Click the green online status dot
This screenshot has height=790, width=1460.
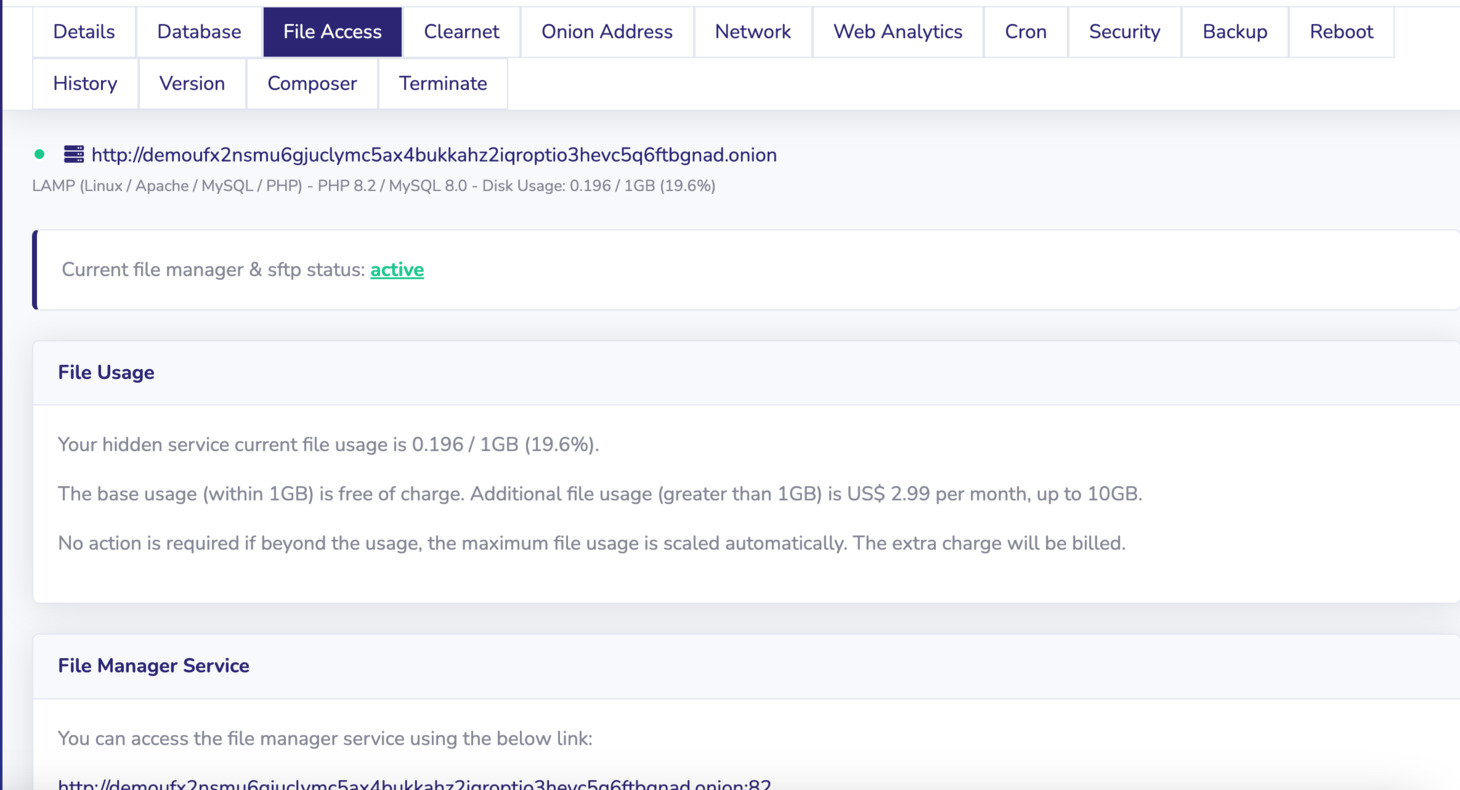point(40,155)
